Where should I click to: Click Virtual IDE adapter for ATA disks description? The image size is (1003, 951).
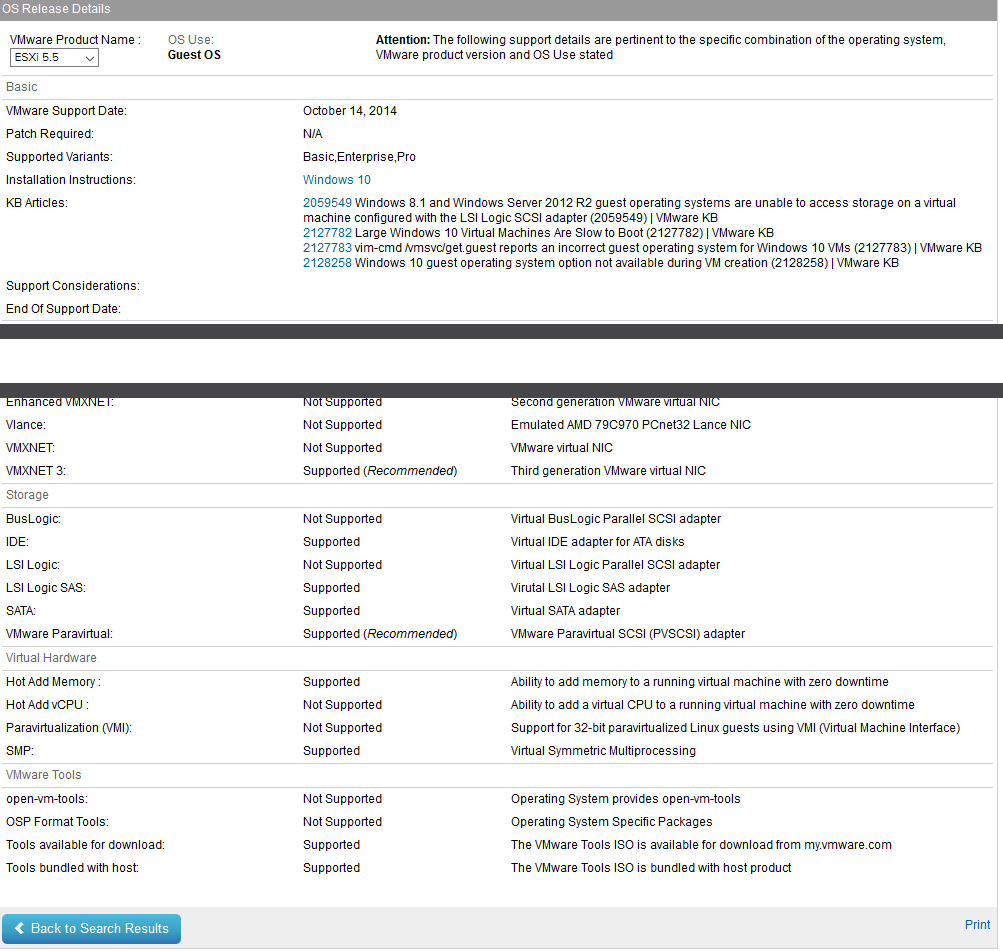point(597,542)
